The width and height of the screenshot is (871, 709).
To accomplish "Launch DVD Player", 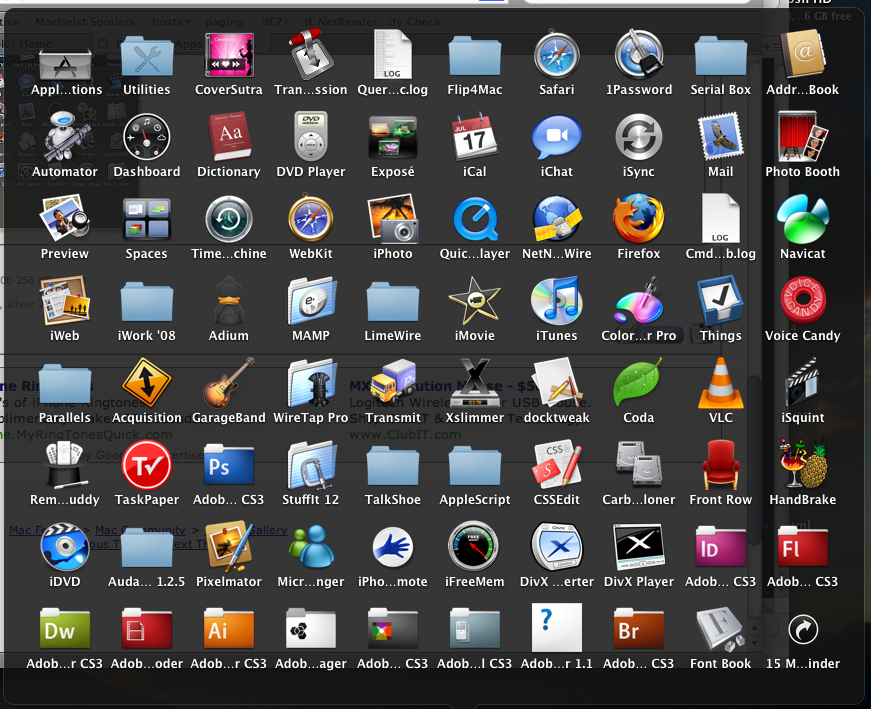I will tap(311, 137).
